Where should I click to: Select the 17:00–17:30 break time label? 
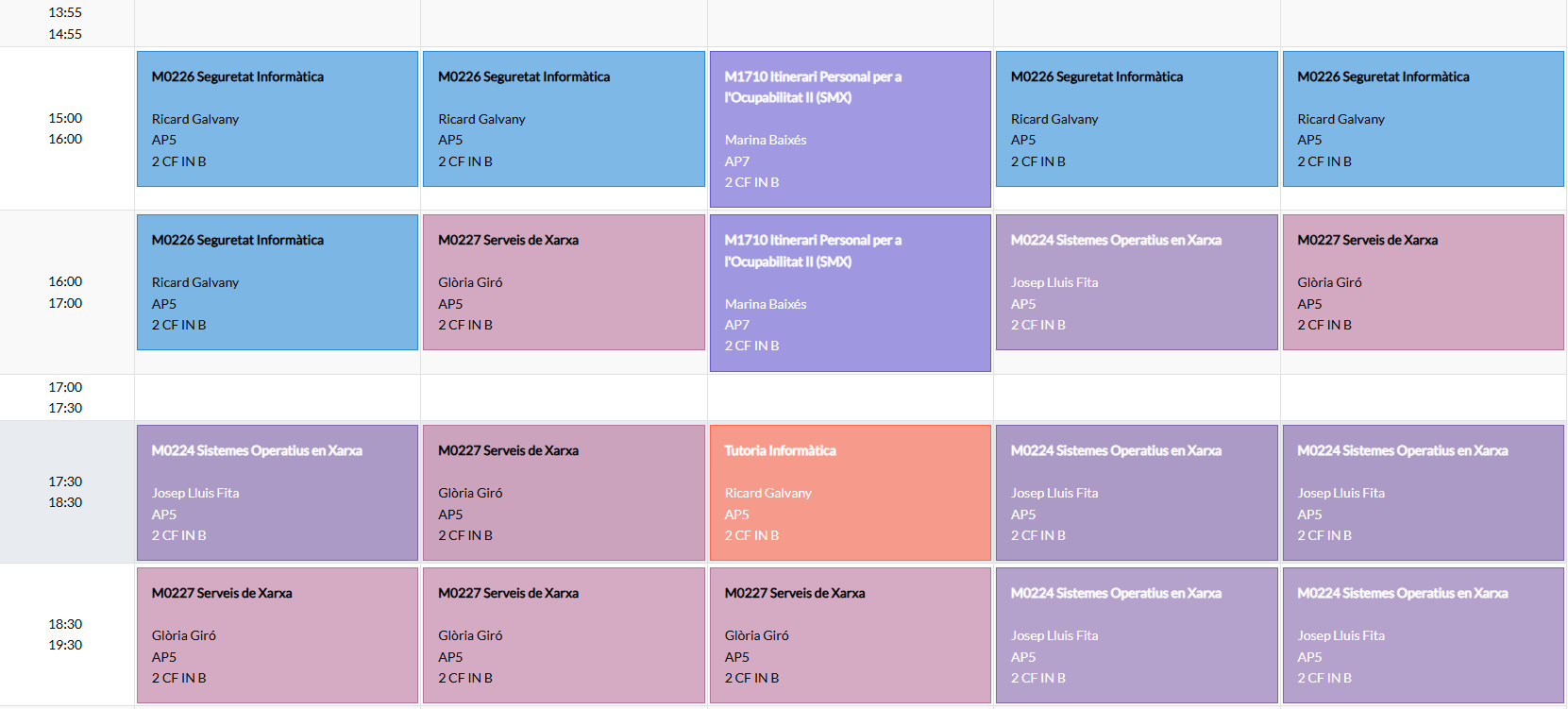coord(65,397)
